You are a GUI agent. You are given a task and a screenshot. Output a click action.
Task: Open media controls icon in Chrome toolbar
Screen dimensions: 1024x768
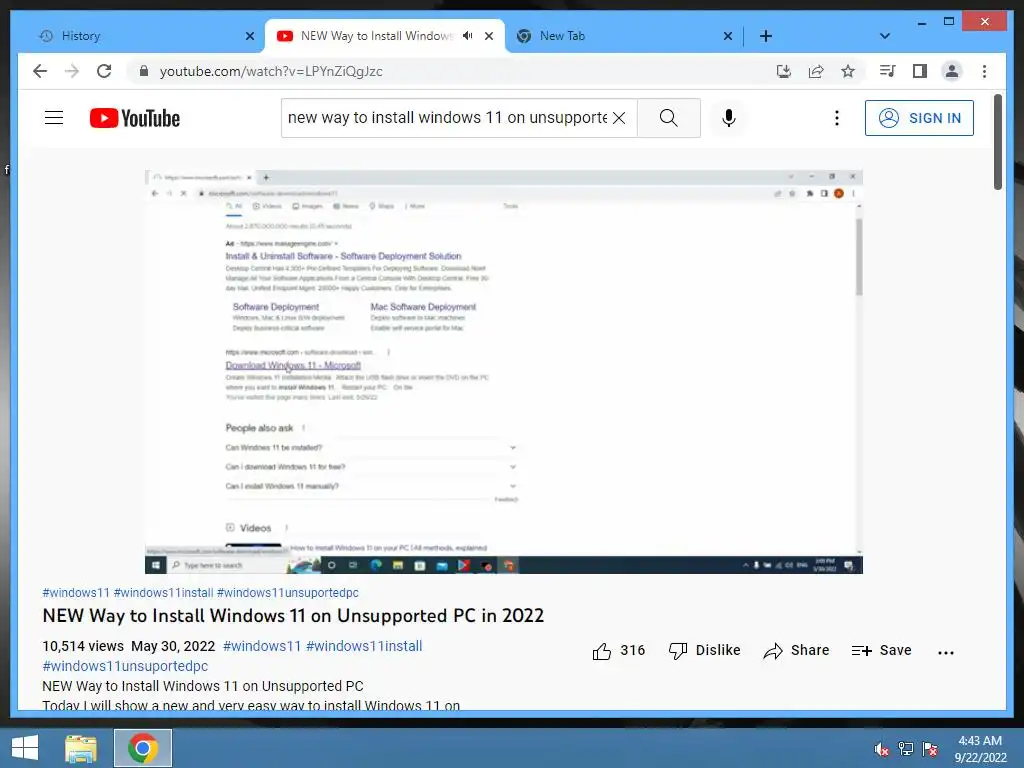coord(888,71)
